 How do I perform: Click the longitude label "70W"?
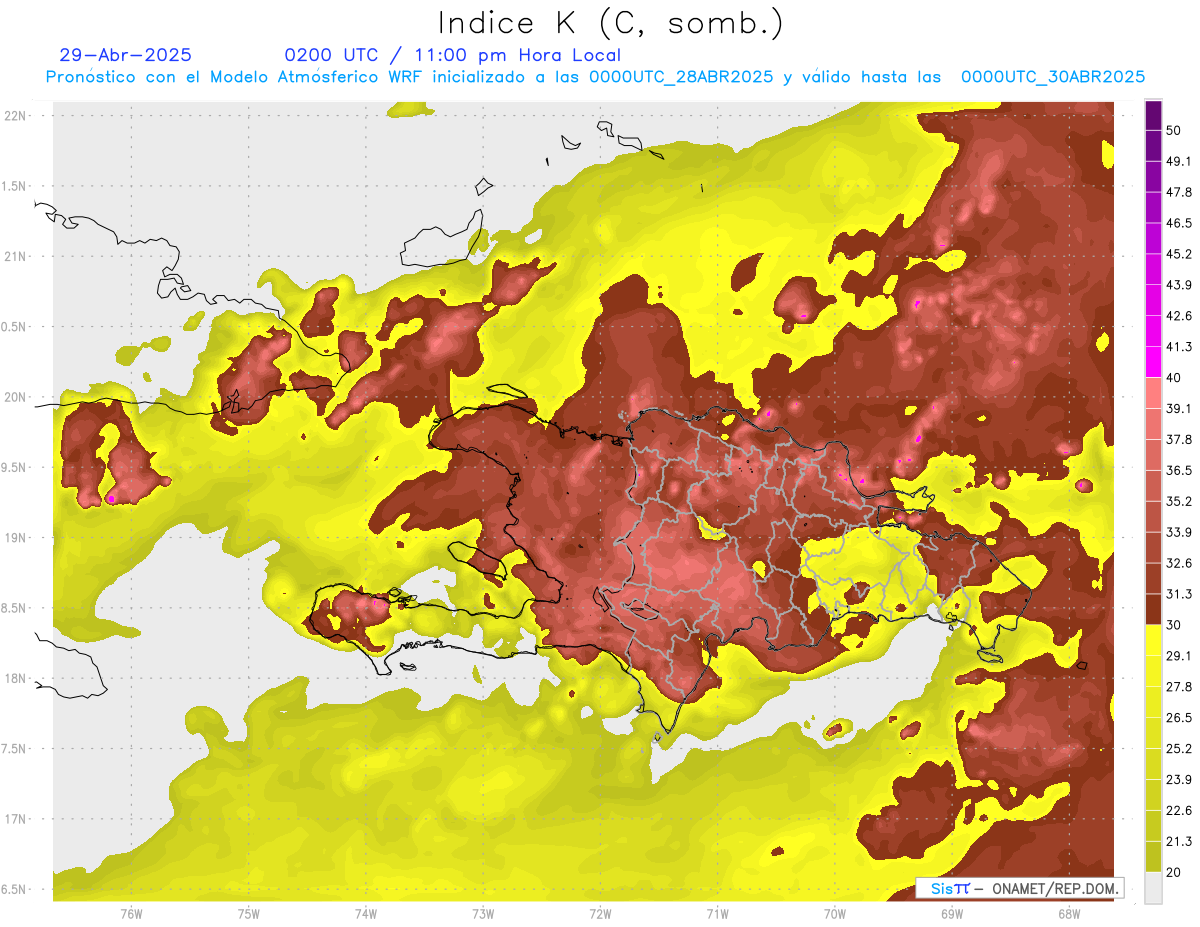point(835,915)
